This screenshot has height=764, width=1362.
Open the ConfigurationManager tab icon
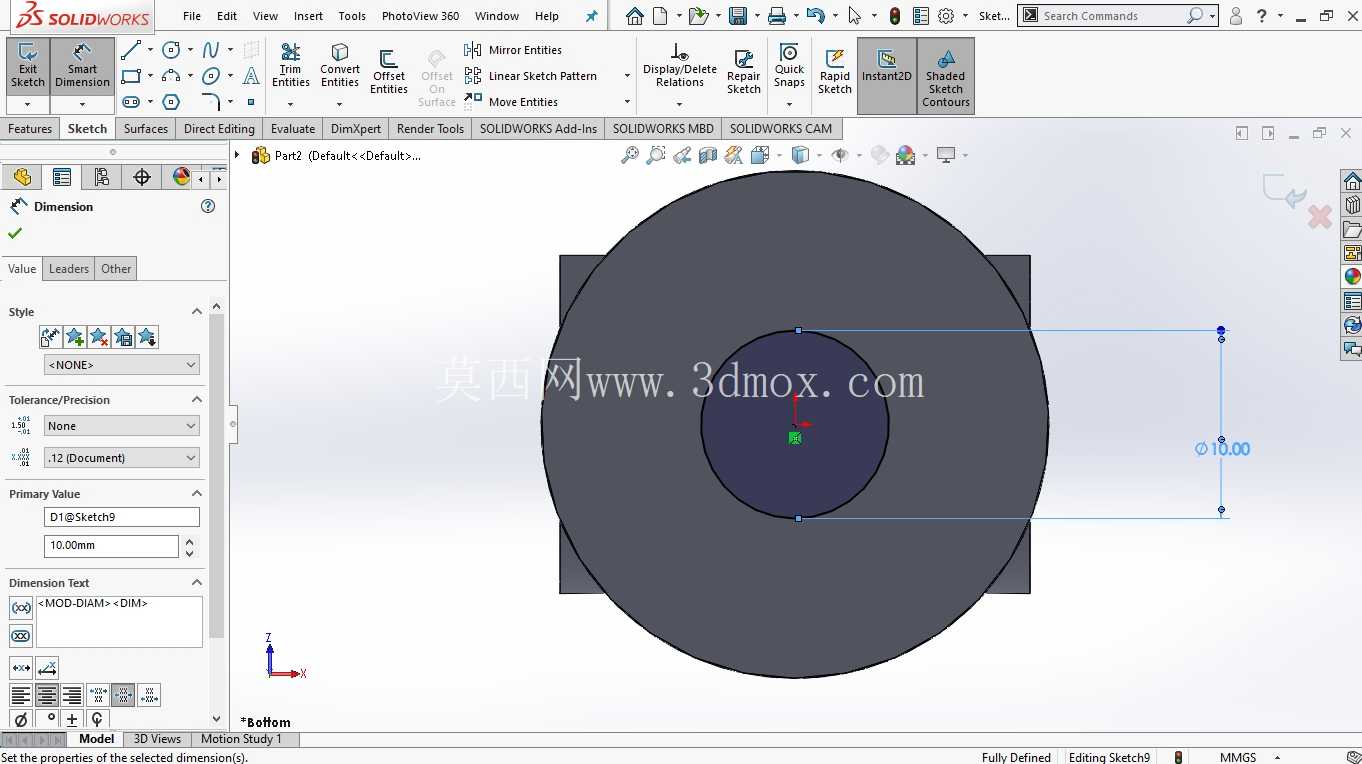click(x=102, y=177)
